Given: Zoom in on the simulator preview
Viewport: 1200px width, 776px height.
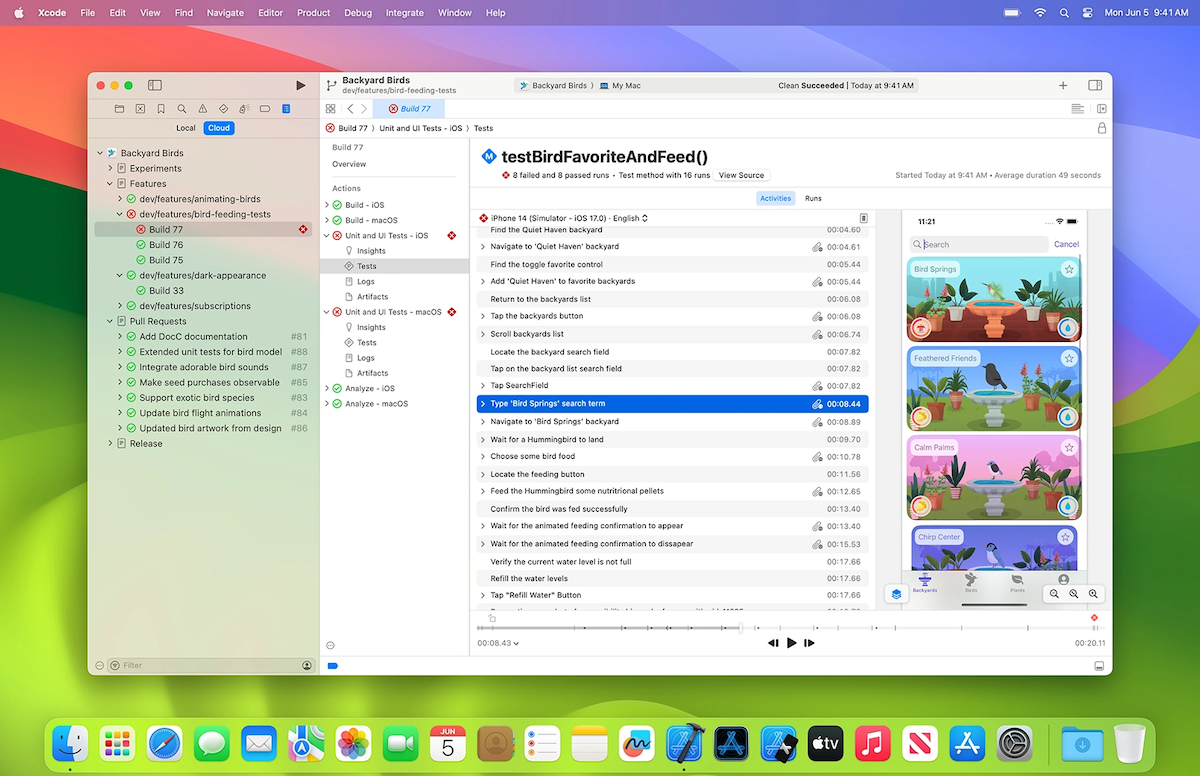Looking at the screenshot, I should 1093,594.
